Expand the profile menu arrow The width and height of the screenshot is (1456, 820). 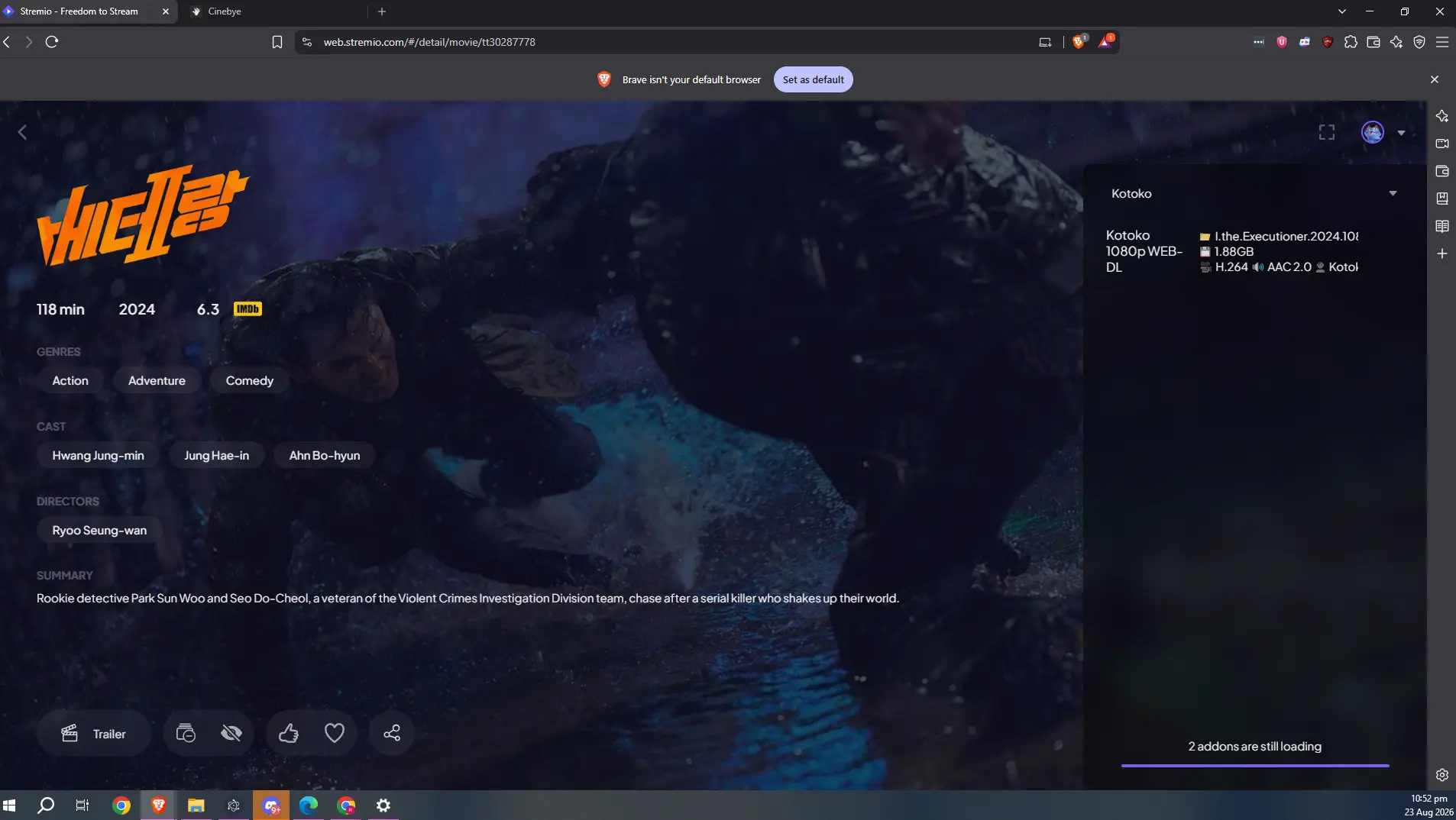pos(1401,133)
